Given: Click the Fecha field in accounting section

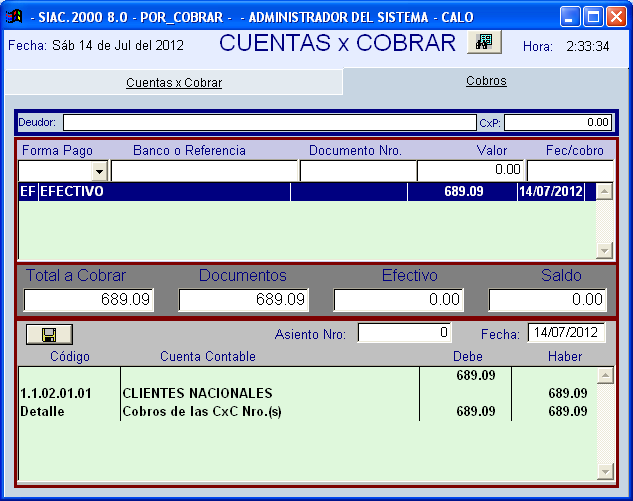Looking at the screenshot, I should 566,333.
